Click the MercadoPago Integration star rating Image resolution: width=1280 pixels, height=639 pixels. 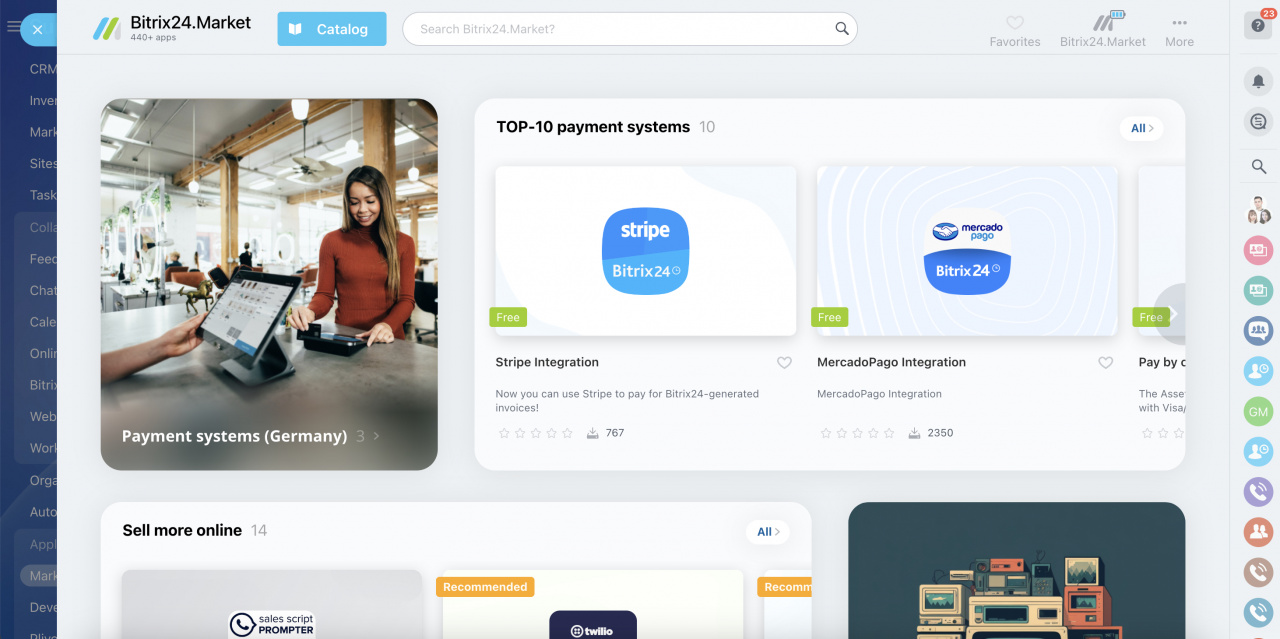point(857,433)
